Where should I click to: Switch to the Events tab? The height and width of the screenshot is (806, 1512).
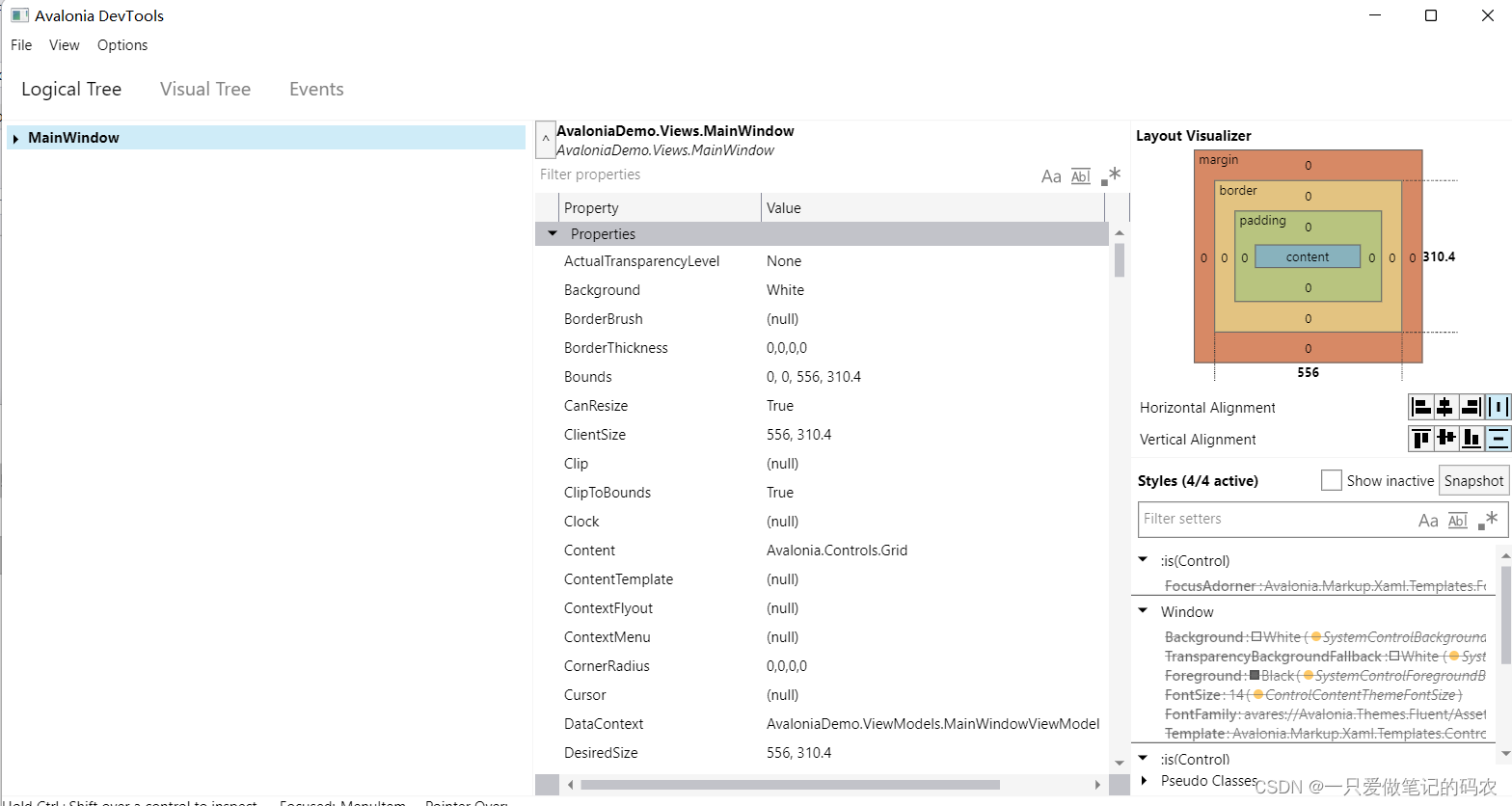click(316, 89)
